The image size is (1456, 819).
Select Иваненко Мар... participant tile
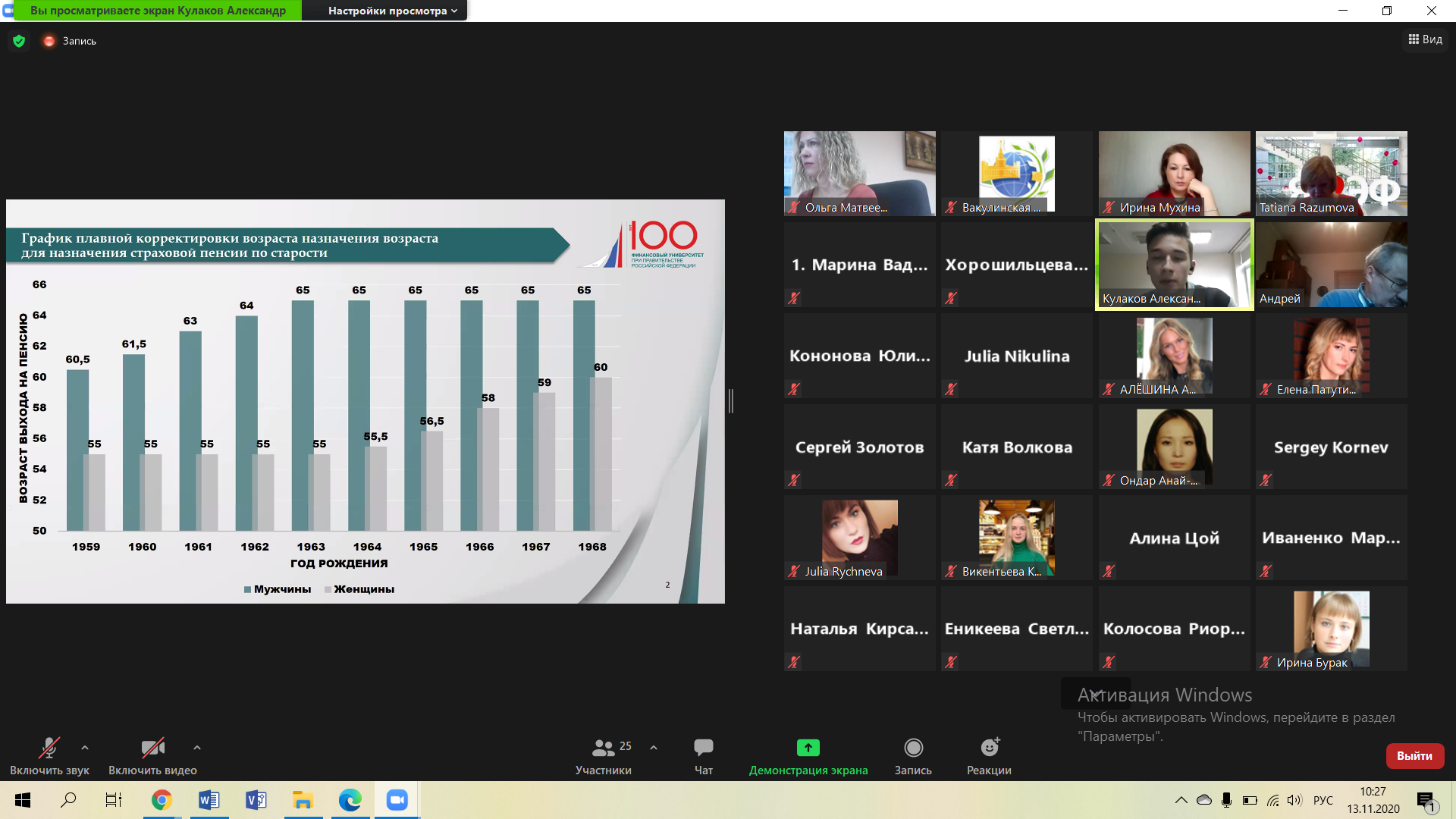1332,538
